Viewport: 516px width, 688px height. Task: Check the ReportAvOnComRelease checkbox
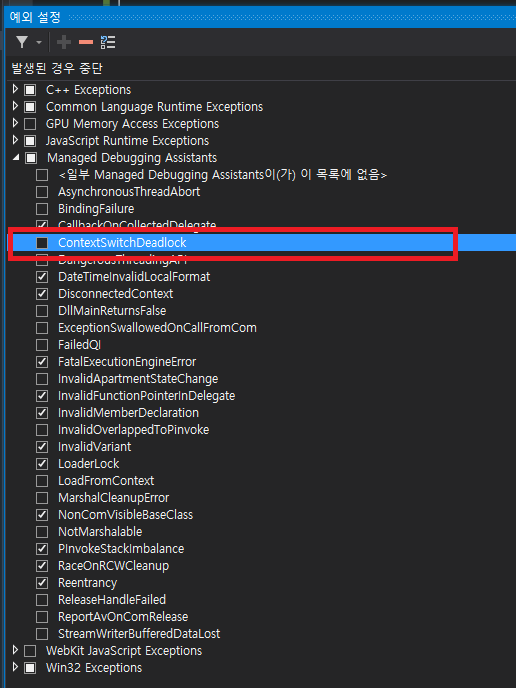coord(42,617)
